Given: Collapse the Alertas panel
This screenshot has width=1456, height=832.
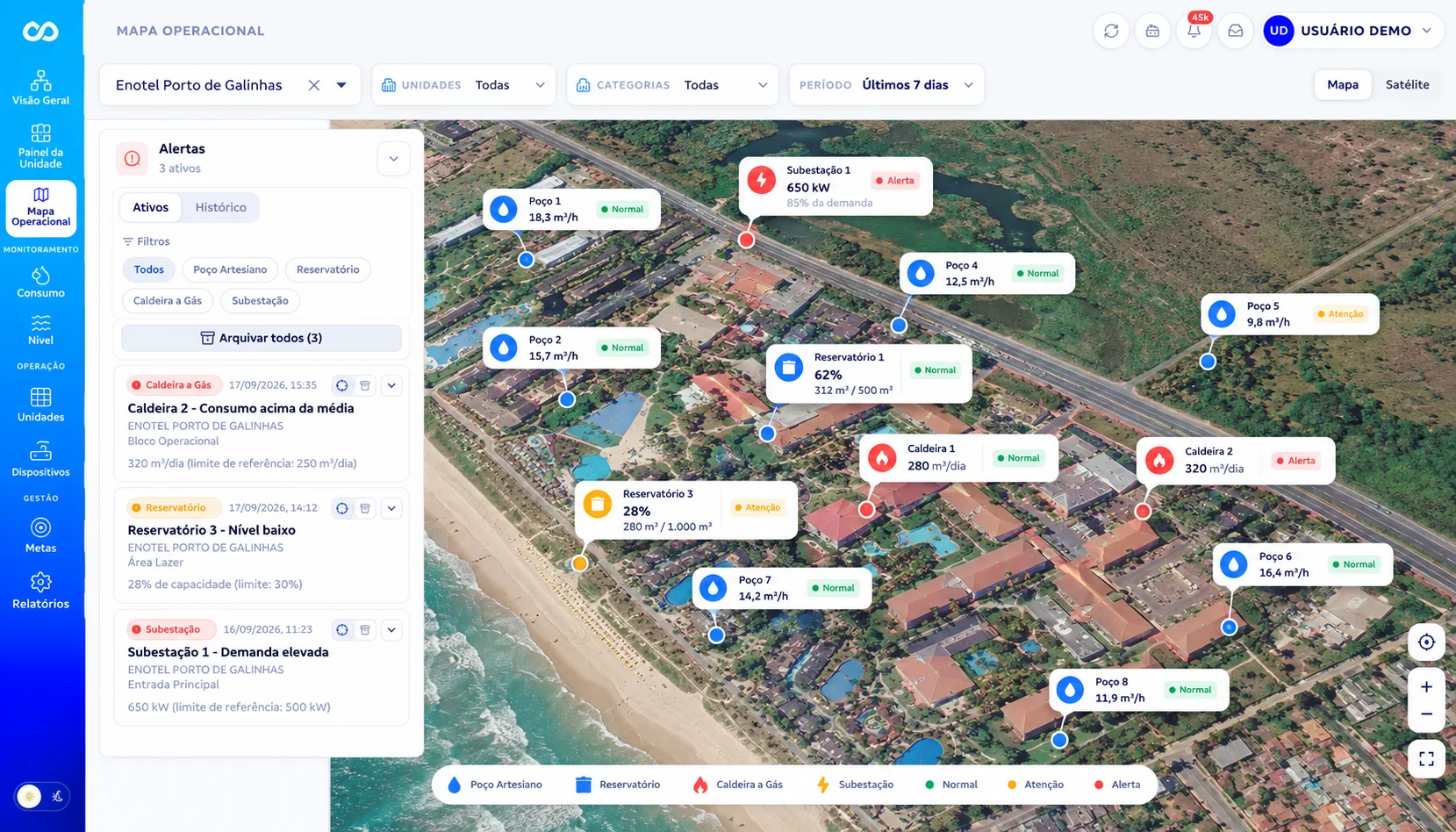Looking at the screenshot, I should point(393,159).
